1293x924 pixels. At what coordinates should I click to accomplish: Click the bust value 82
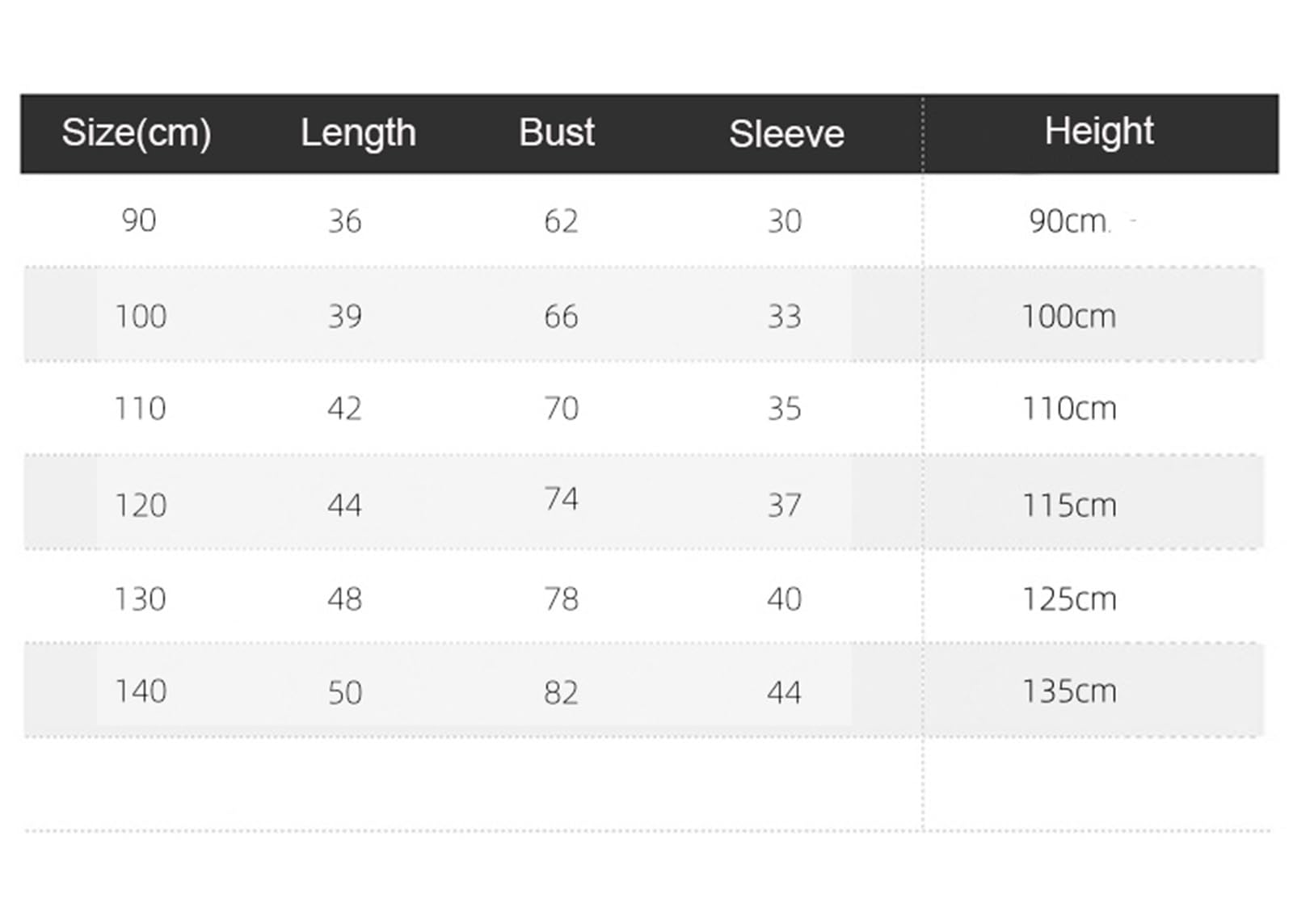tap(561, 693)
